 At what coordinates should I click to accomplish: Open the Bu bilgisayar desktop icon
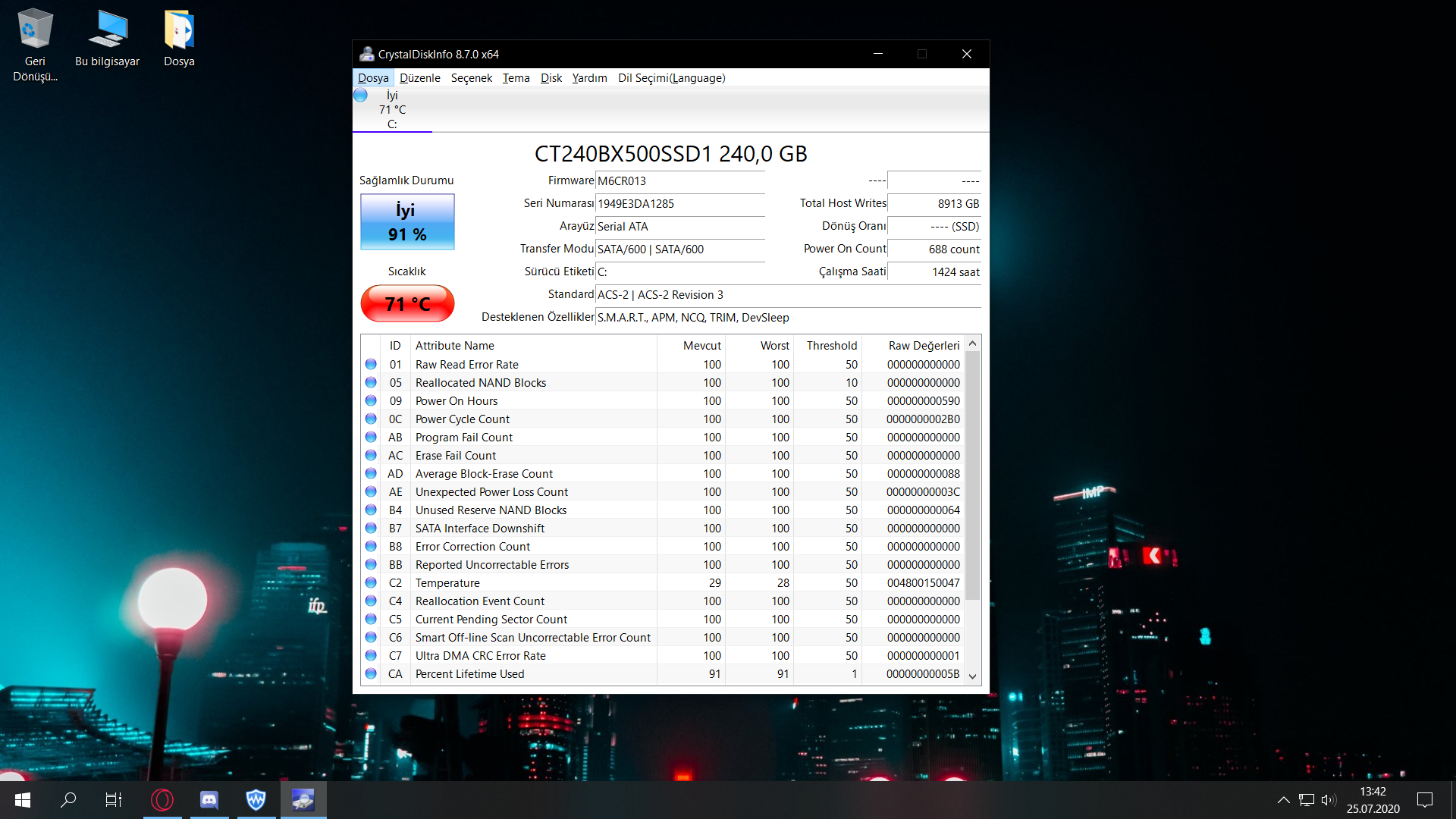[108, 39]
